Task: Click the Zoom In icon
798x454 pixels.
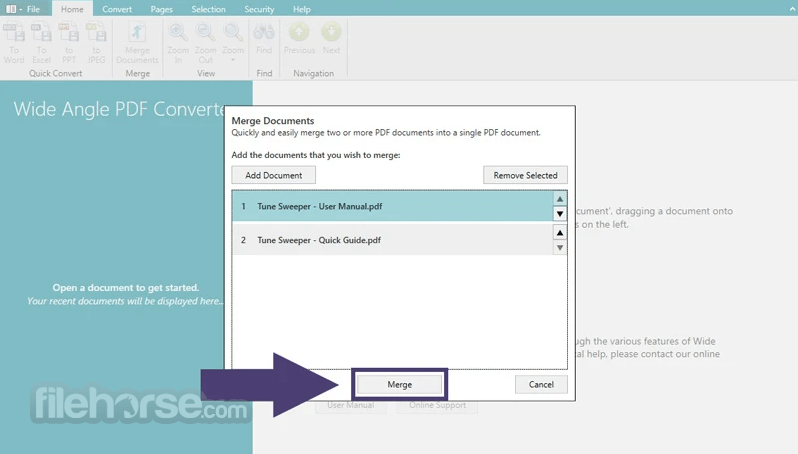Action: 178,43
